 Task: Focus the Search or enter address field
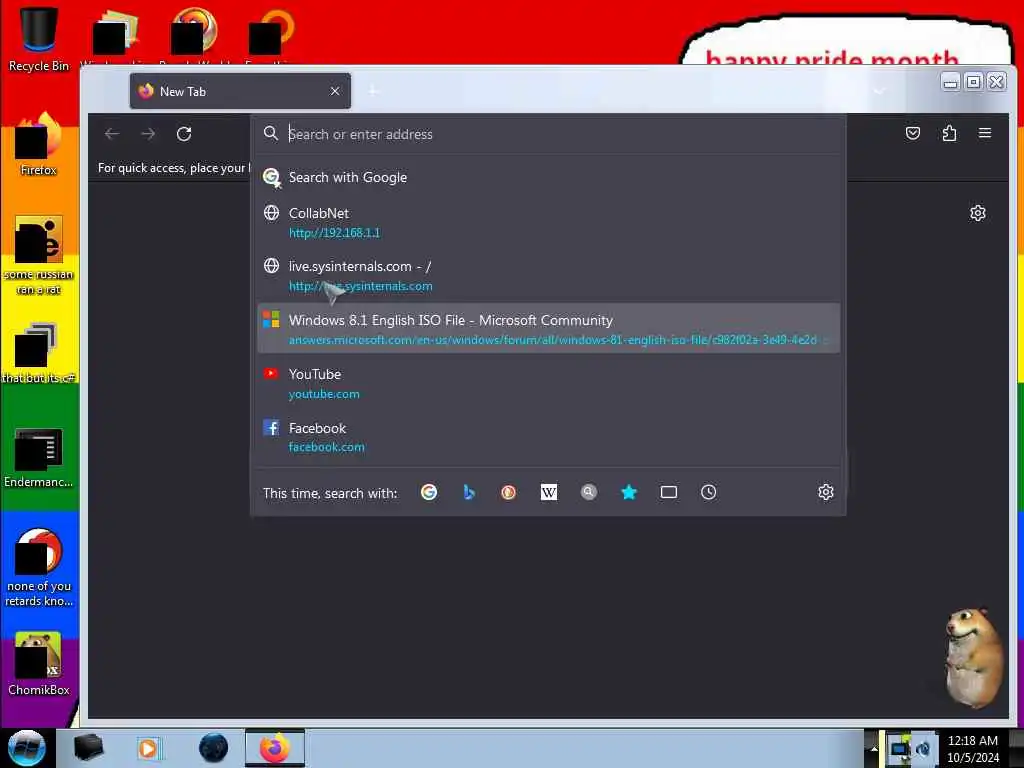549,134
